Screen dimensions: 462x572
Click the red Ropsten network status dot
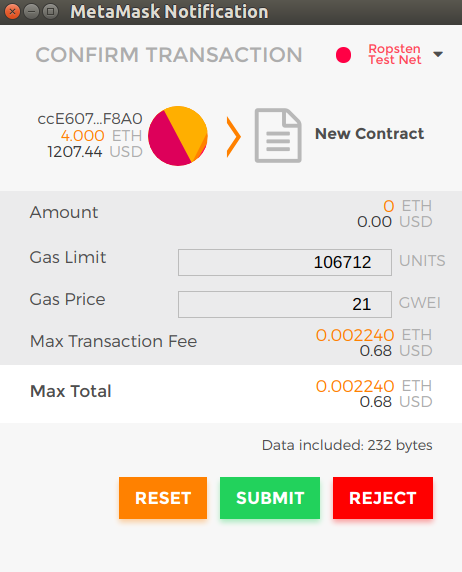343,55
